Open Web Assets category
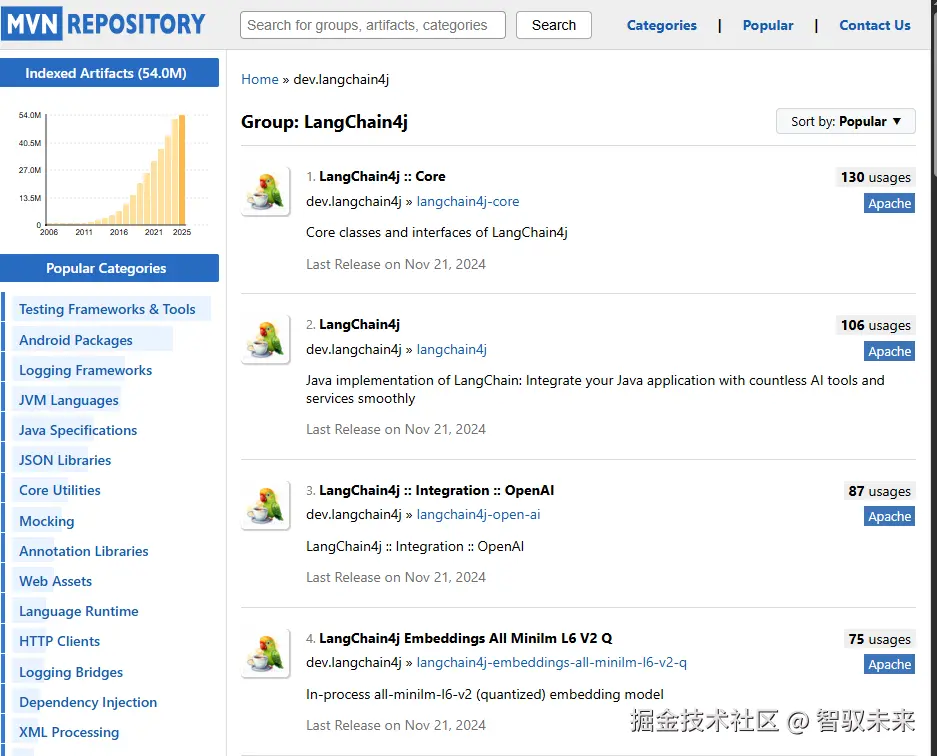 click(56, 581)
